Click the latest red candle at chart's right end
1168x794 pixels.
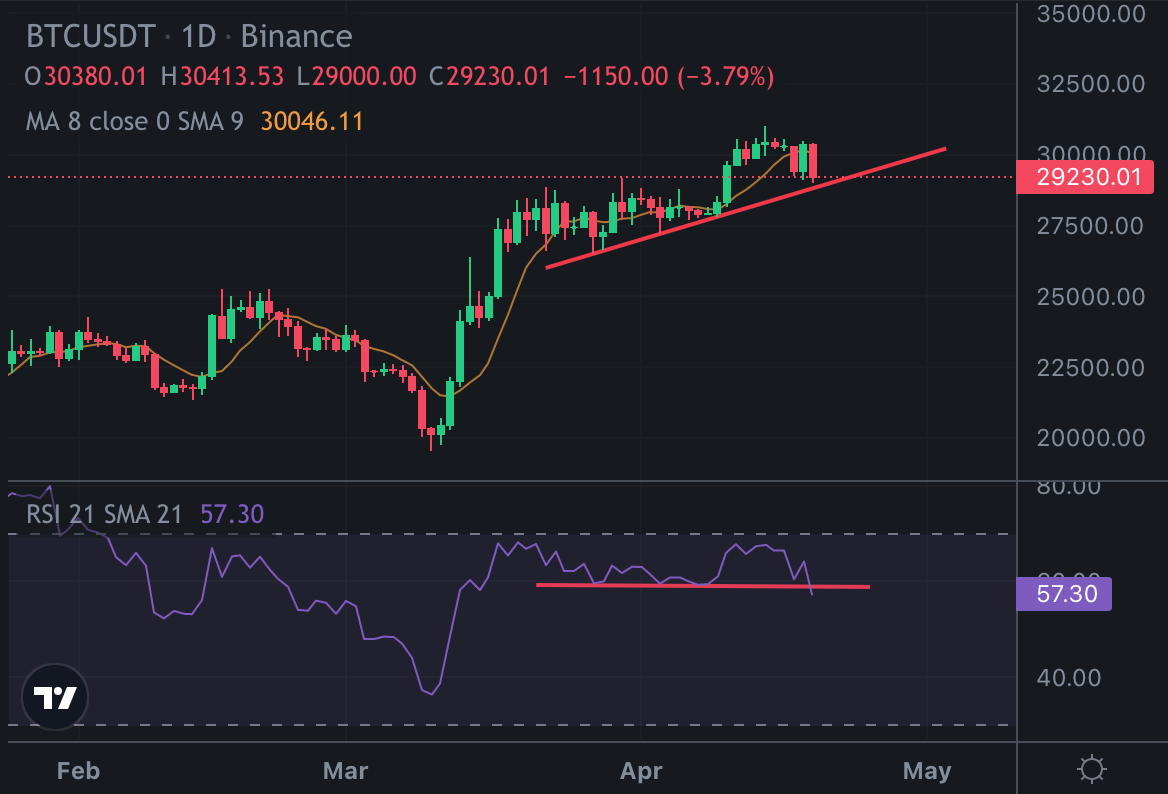[812, 161]
